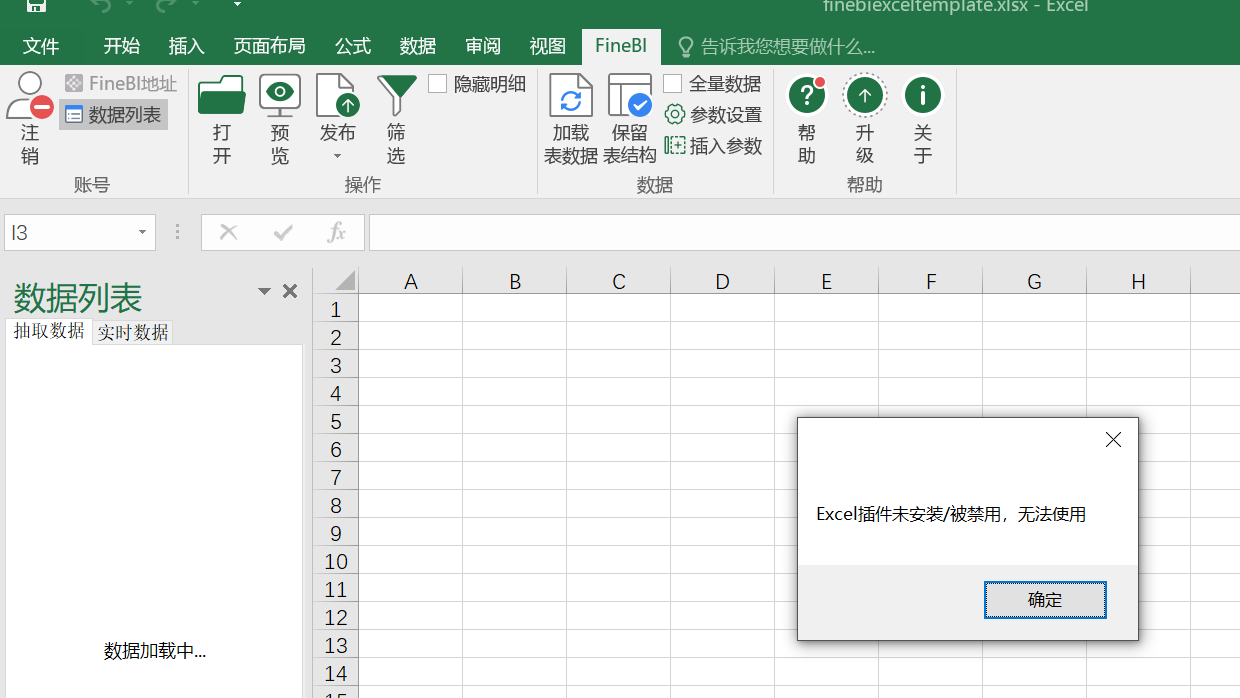Select column H header
The height and width of the screenshot is (698, 1240).
click(1139, 282)
